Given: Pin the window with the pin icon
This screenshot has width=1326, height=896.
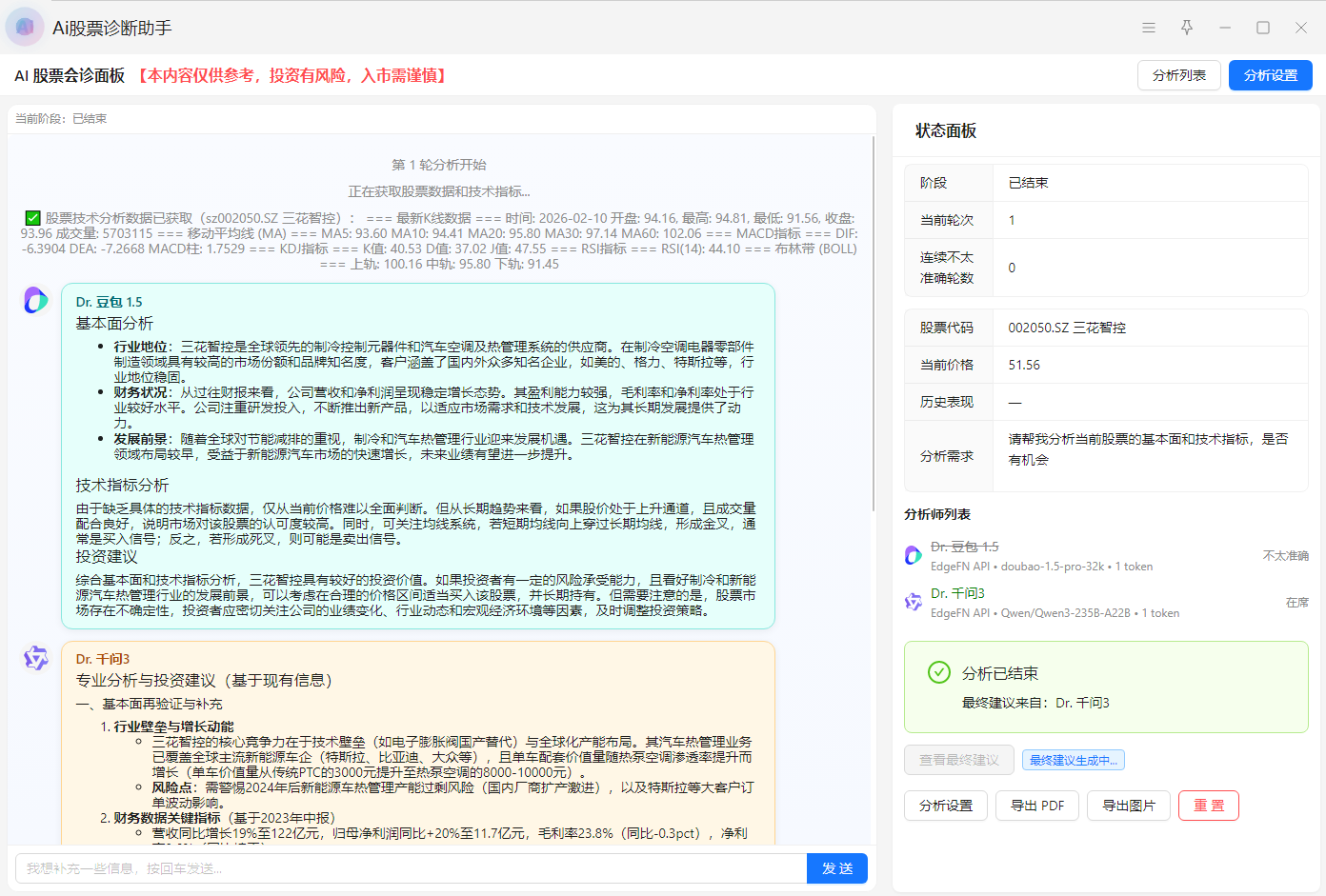Looking at the screenshot, I should click(x=1187, y=28).
